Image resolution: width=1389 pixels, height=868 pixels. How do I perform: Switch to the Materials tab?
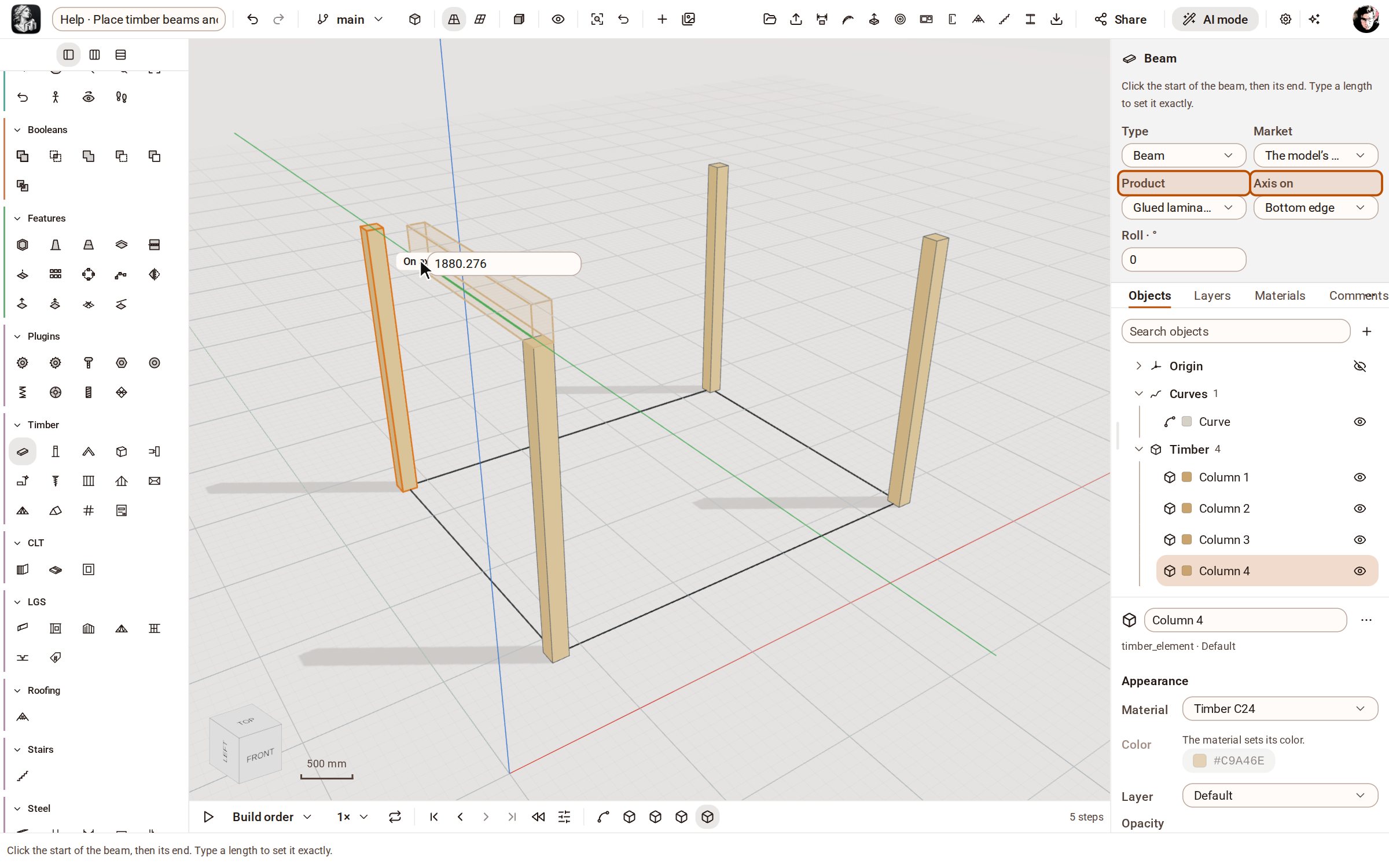pos(1280,296)
